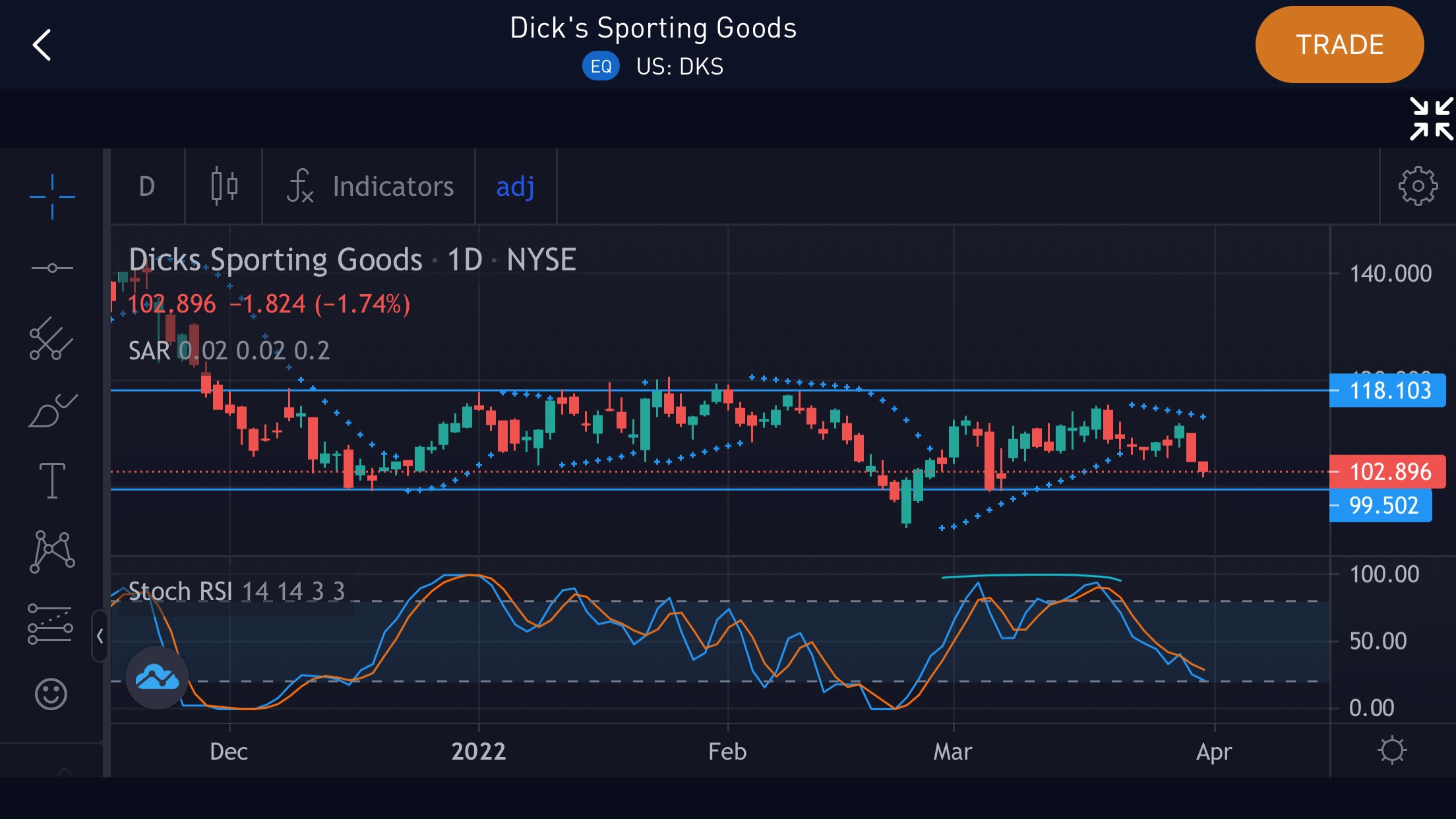The width and height of the screenshot is (1456, 819).
Task: Open chart settings gear
Action: tap(1418, 187)
